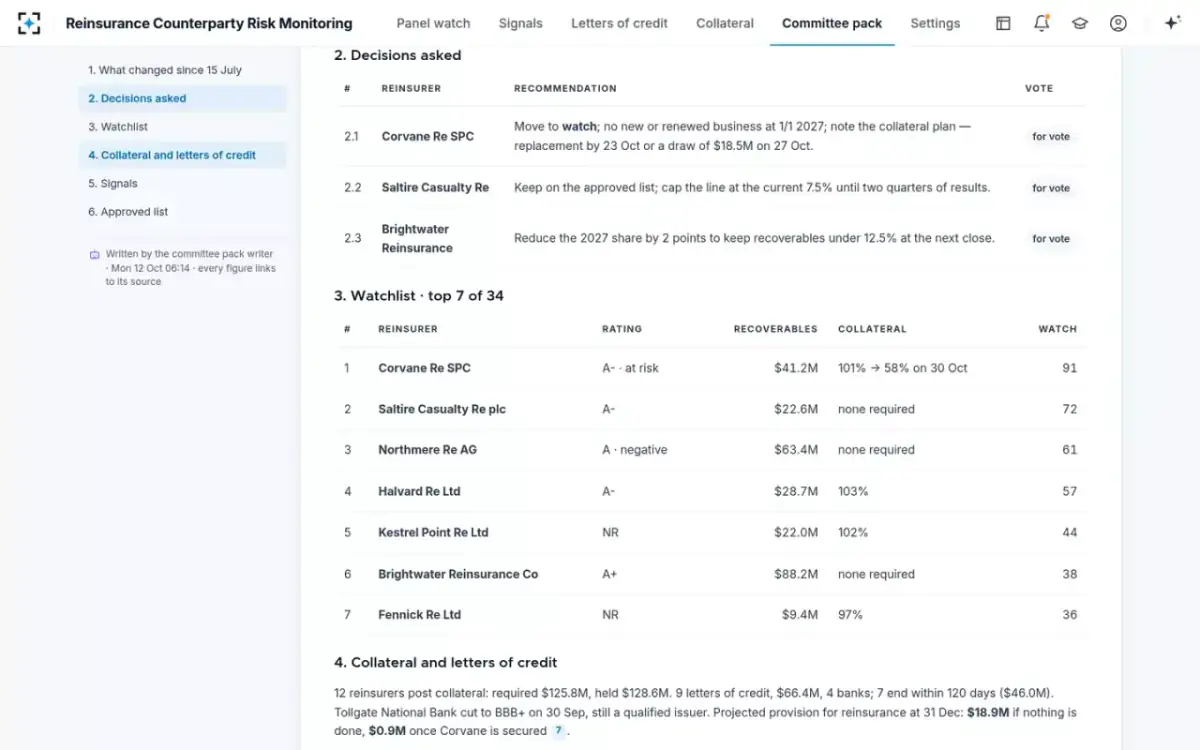Open the user account icon
Viewport: 1200px width, 750px height.
click(x=1118, y=23)
